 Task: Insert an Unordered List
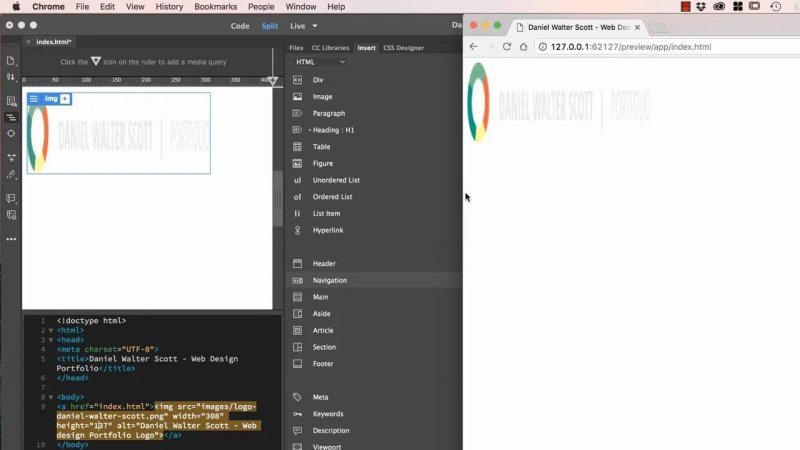click(336, 180)
